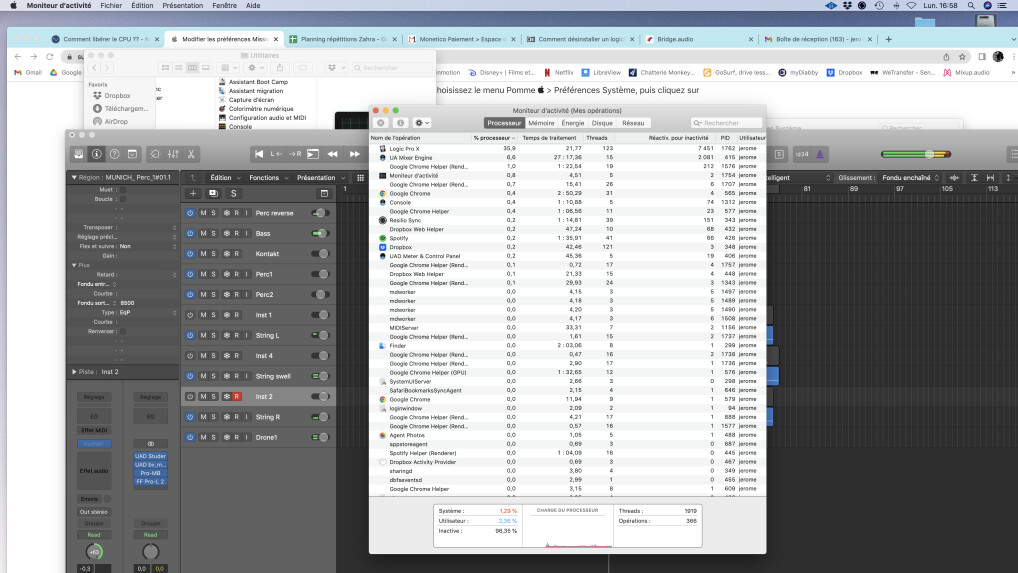Image resolution: width=1018 pixels, height=573 pixels.
Task: Toggle power button on Perc reverse track
Action: [190, 213]
